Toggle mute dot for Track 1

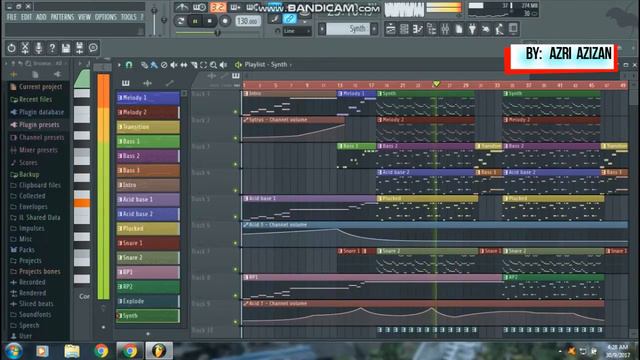click(x=236, y=111)
